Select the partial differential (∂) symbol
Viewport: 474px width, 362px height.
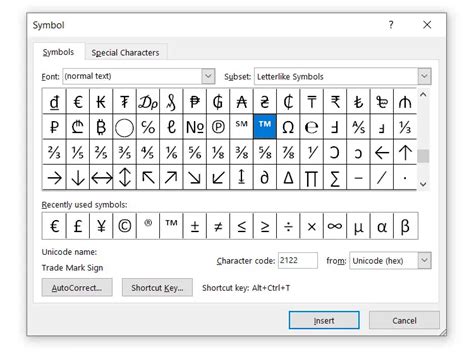click(265, 178)
